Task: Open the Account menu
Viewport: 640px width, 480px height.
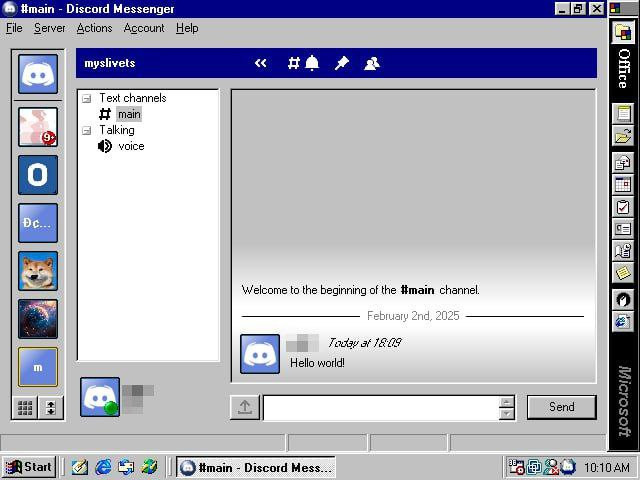Action: [x=144, y=28]
